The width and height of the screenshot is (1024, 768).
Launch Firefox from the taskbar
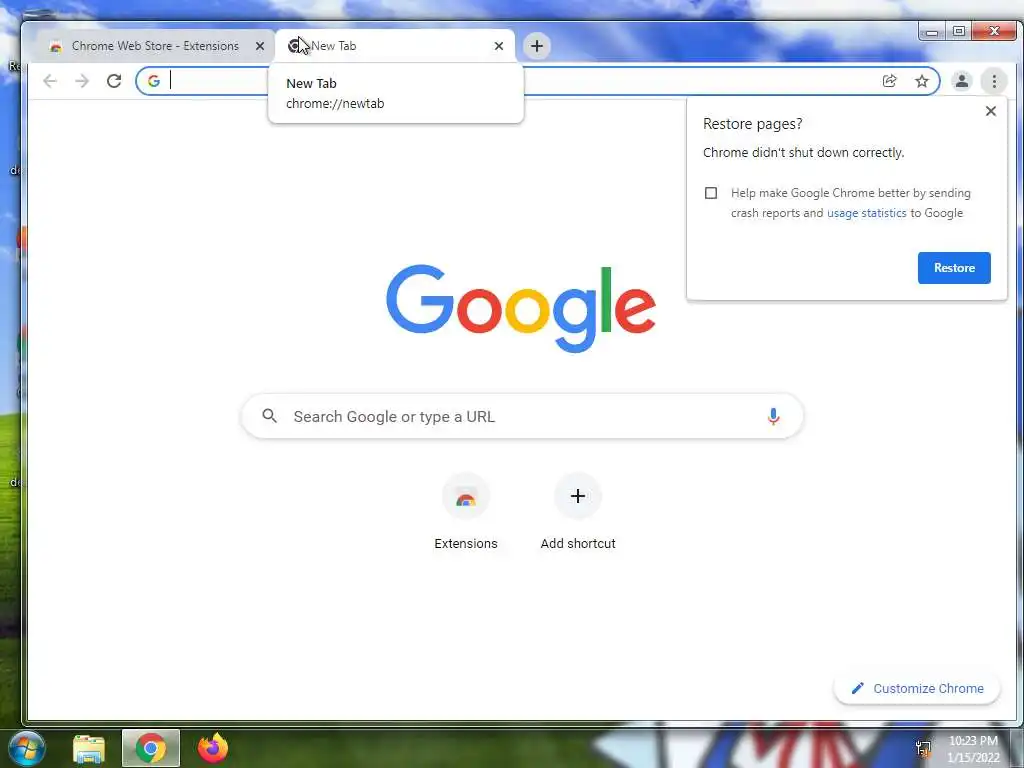(213, 748)
